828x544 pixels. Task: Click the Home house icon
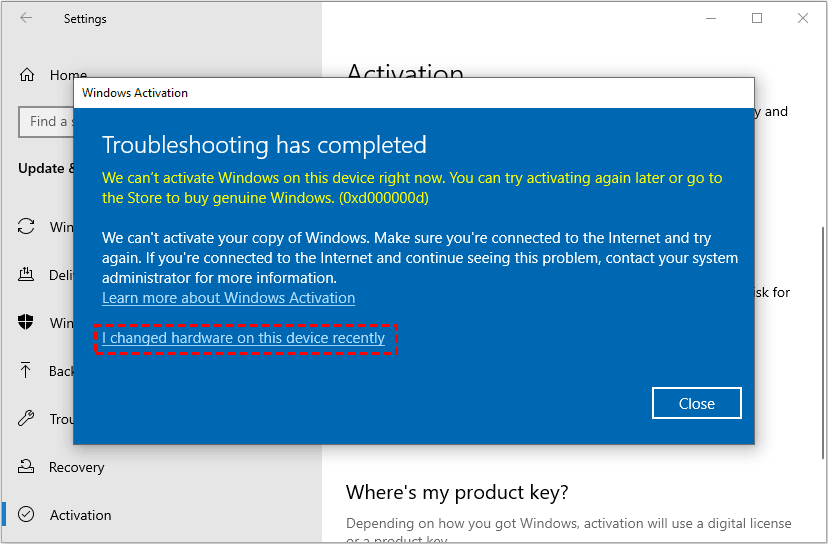(x=27, y=75)
